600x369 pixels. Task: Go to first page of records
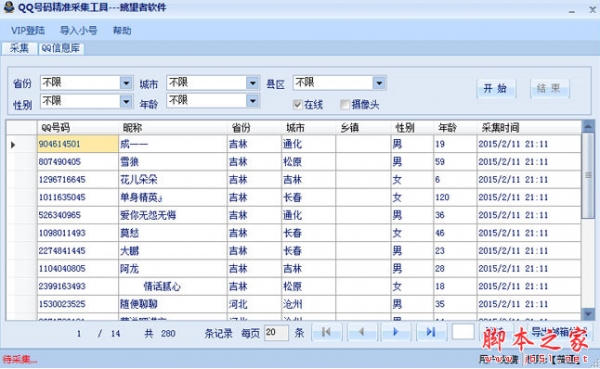click(326, 332)
